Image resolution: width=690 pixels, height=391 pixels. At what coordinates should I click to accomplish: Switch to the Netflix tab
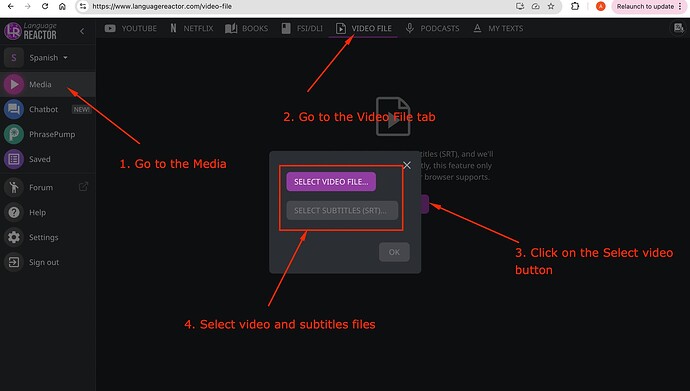coord(191,29)
